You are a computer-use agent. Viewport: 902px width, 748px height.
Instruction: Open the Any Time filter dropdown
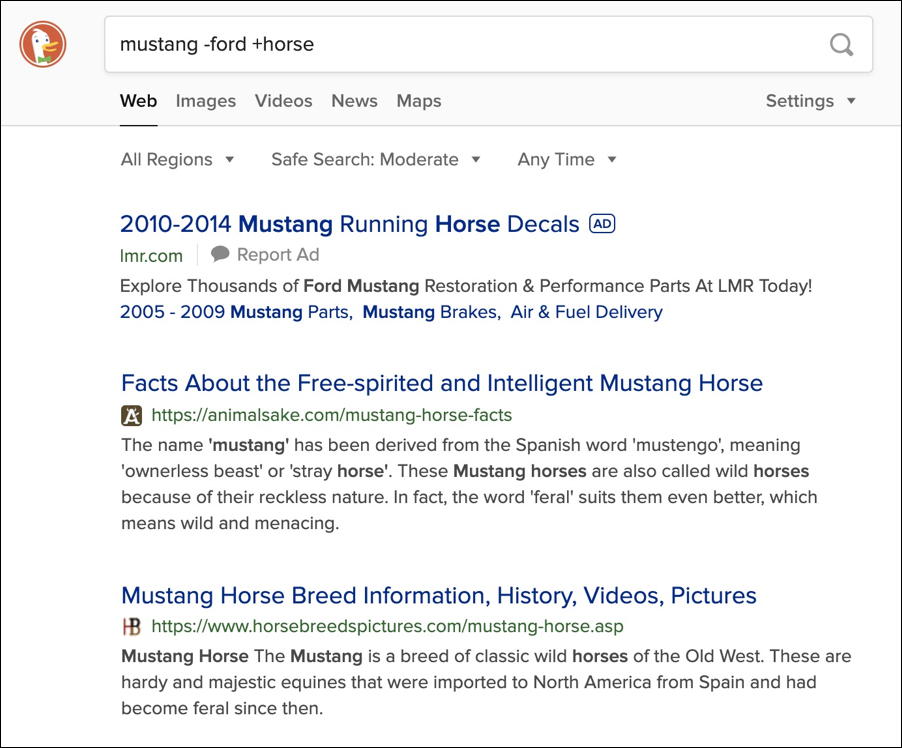pyautogui.click(x=567, y=159)
